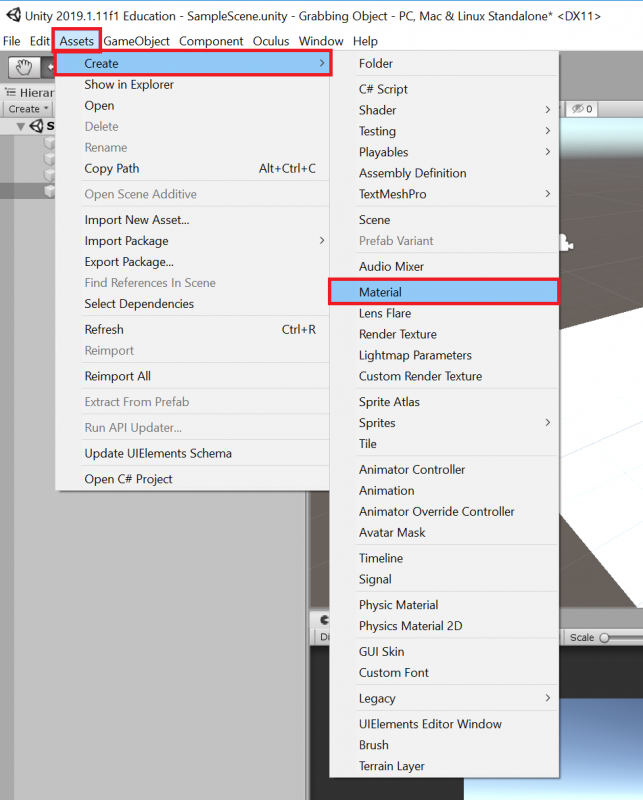Image resolution: width=643 pixels, height=800 pixels.
Task: Open the Component menu
Action: 211,41
